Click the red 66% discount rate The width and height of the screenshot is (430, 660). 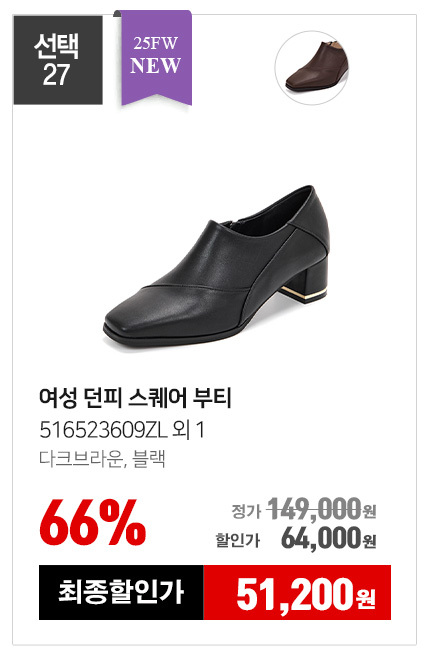[x=93, y=522]
